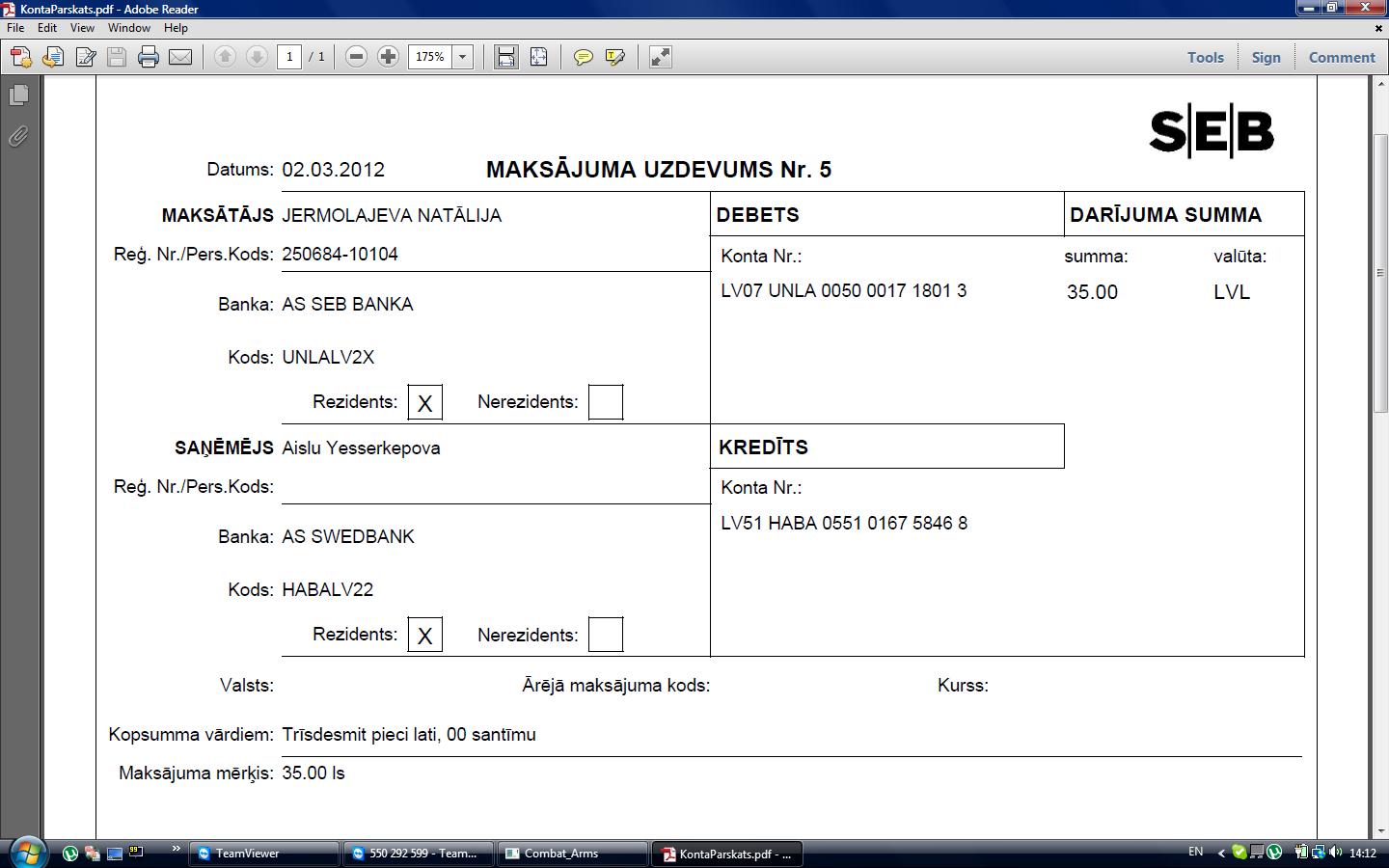Screen dimensions: 1389x868
Task: Open the zoom level dropdown arrow
Action: [x=462, y=57]
